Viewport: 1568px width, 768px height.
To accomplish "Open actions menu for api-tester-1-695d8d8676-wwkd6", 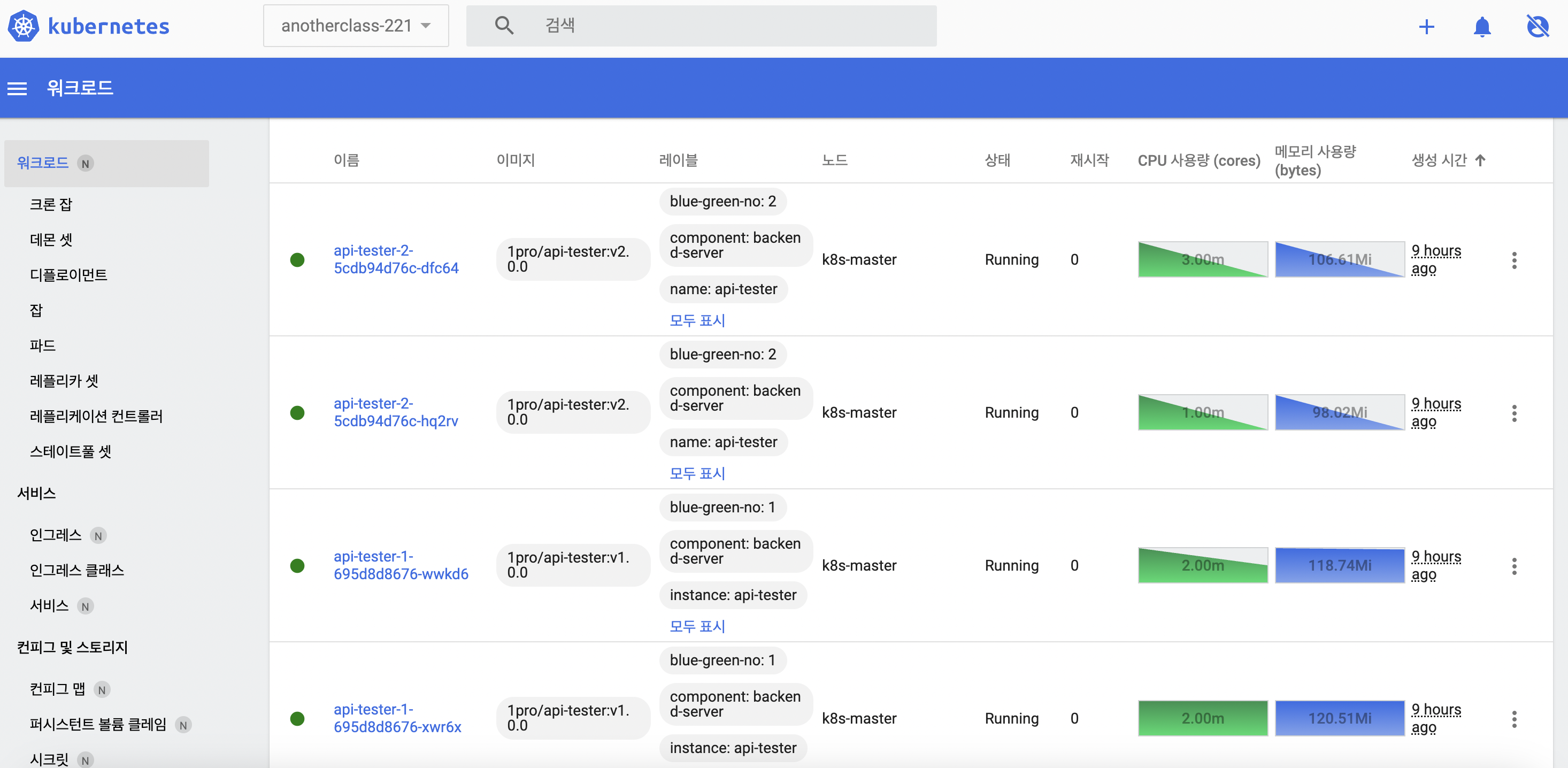I will point(1514,566).
